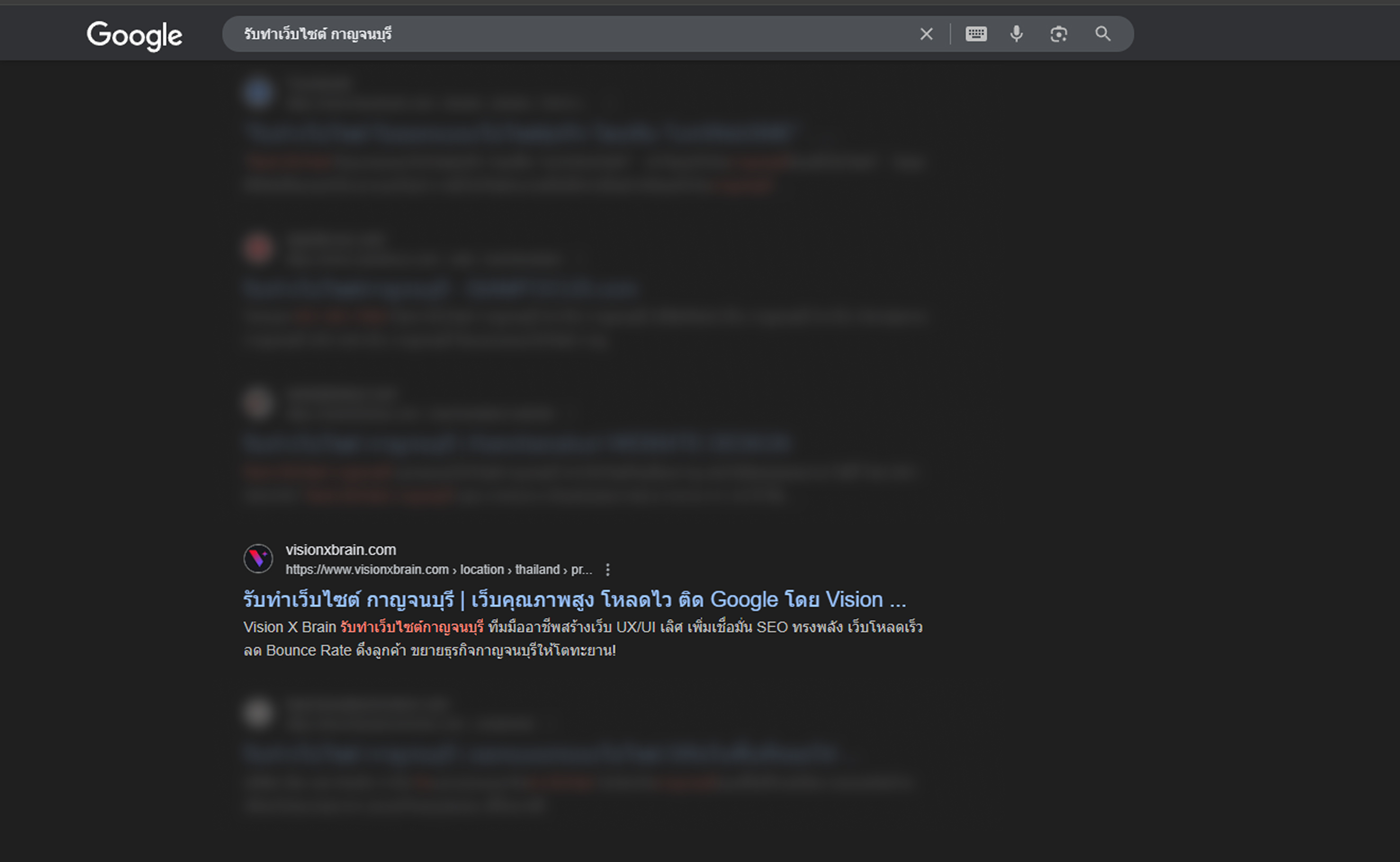
Task: Clear the search query with the X icon
Action: click(926, 34)
